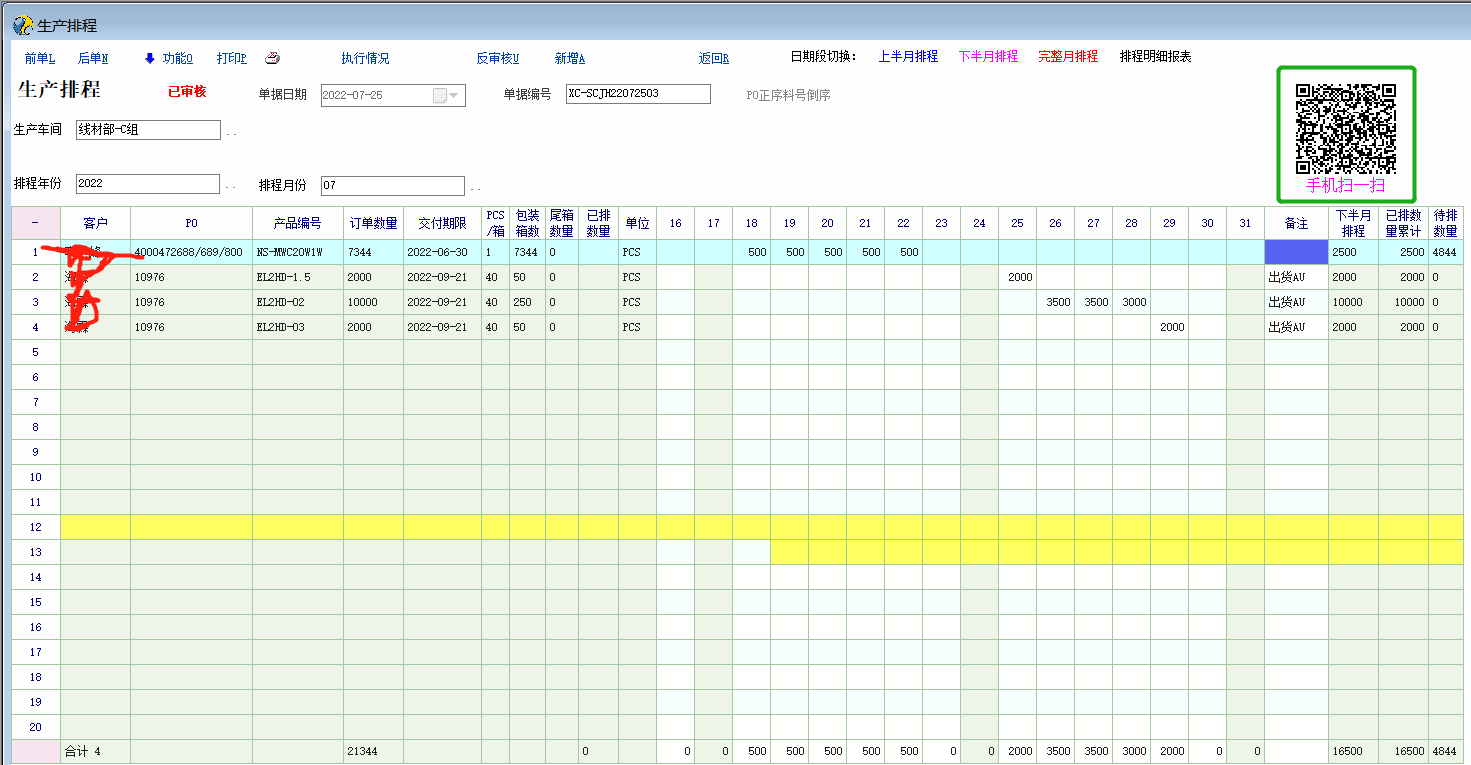Click the QR code image

[x=1345, y=128]
